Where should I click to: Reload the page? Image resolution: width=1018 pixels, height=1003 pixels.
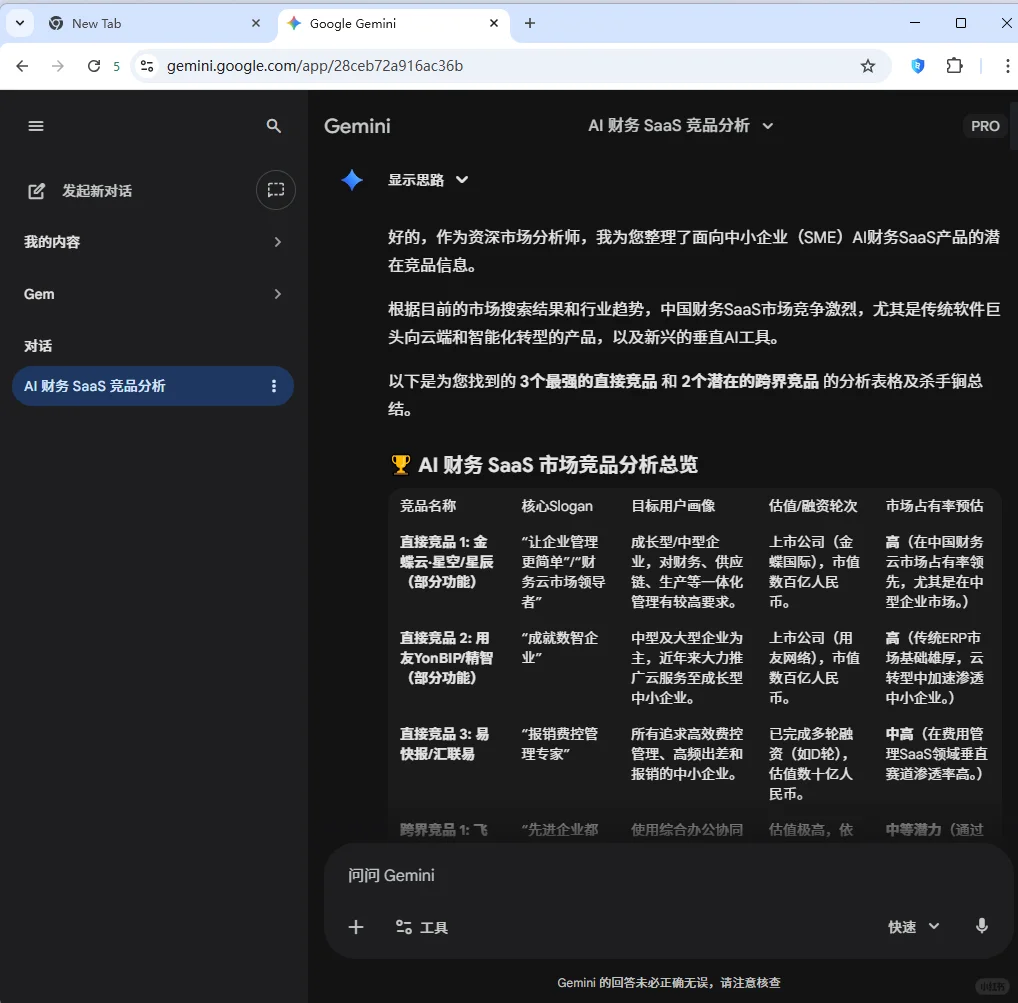[x=93, y=66]
